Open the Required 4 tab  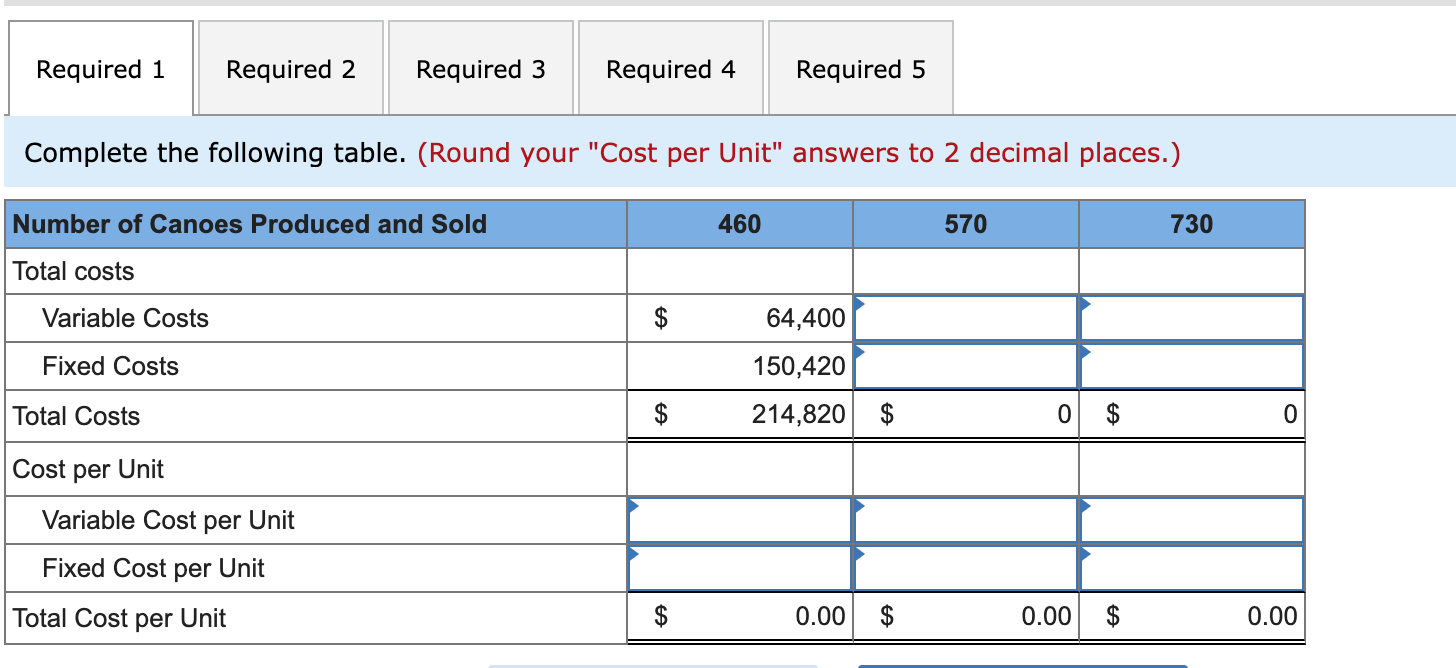tap(670, 68)
